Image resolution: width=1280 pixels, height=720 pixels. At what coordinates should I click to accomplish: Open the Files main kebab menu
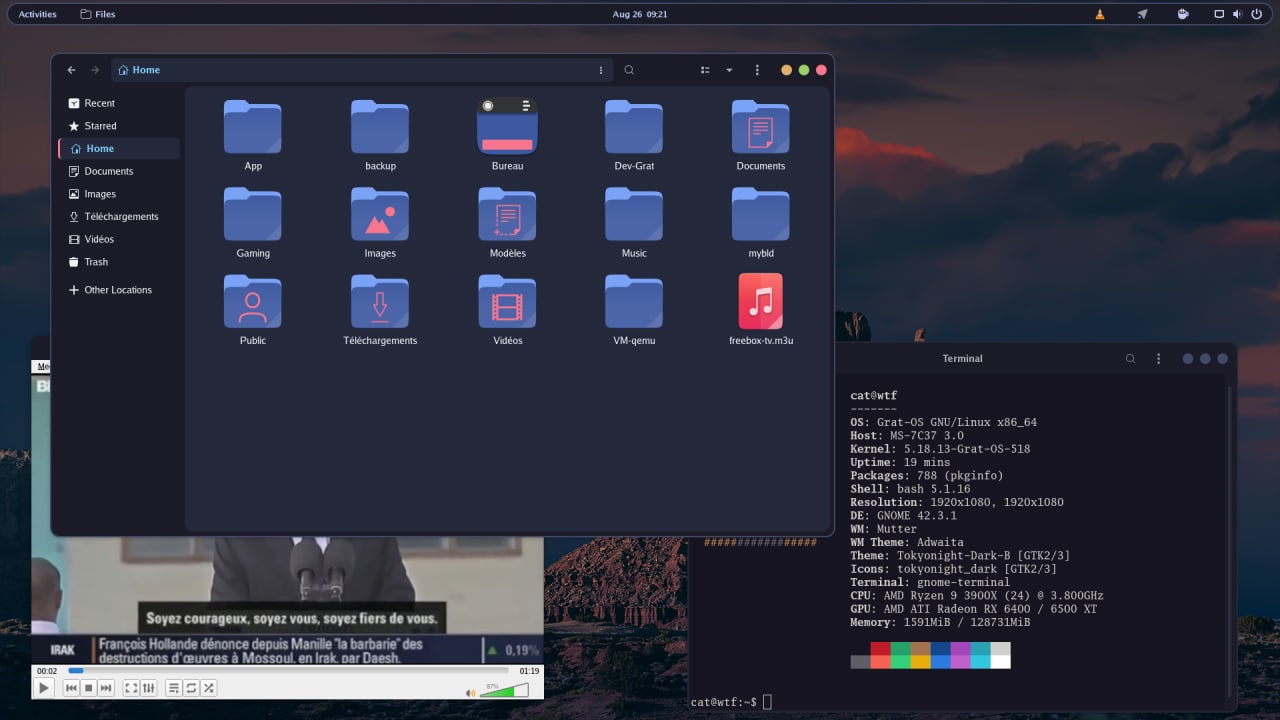pos(757,70)
